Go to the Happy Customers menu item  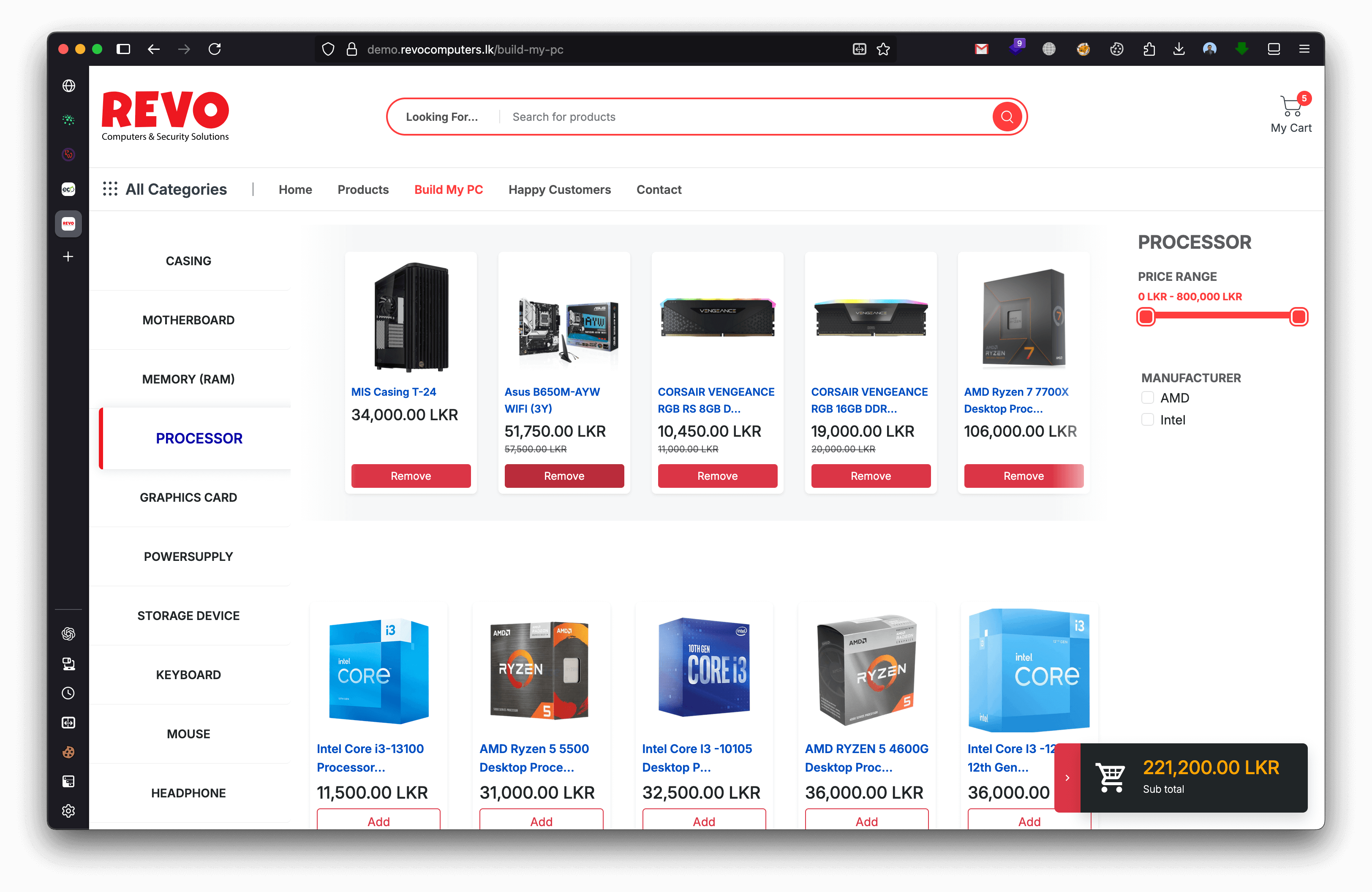click(559, 190)
